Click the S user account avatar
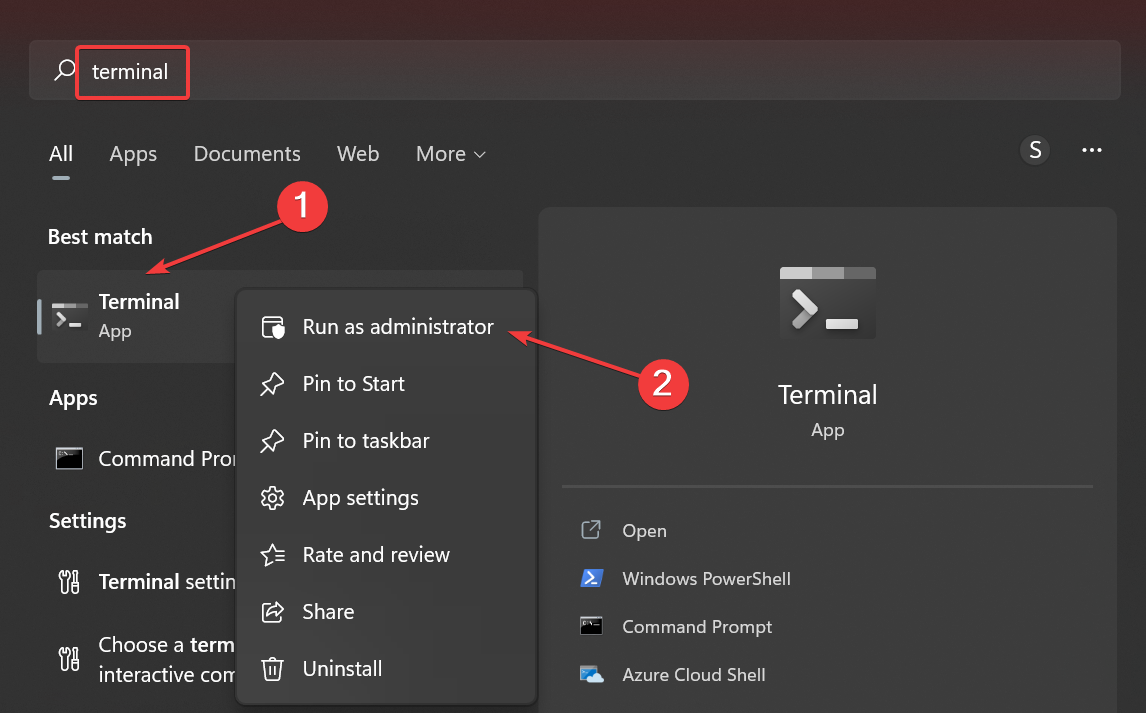 (1035, 151)
